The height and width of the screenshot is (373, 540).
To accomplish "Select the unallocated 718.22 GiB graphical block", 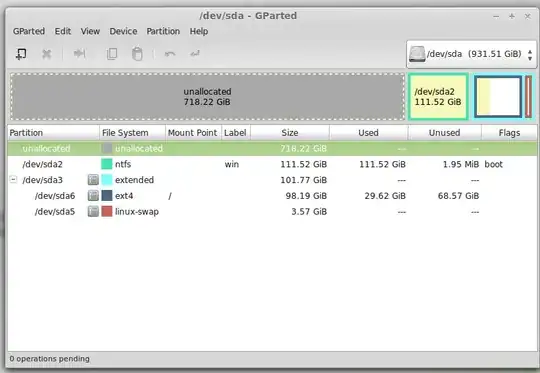I will 207,97.
